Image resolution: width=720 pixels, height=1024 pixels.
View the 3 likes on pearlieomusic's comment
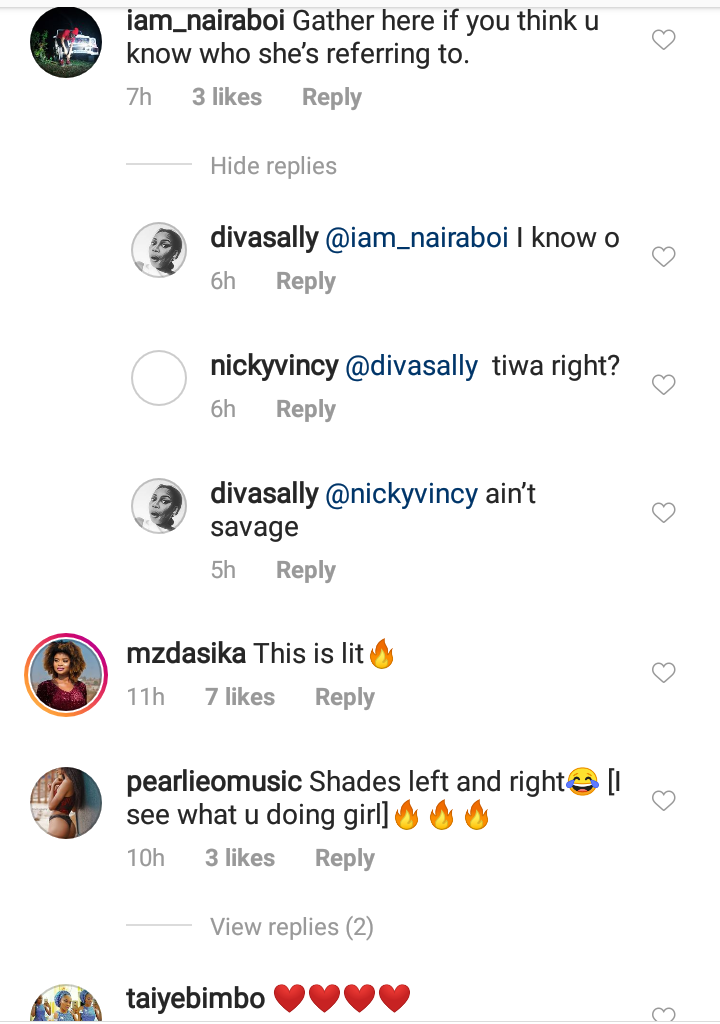tap(240, 858)
